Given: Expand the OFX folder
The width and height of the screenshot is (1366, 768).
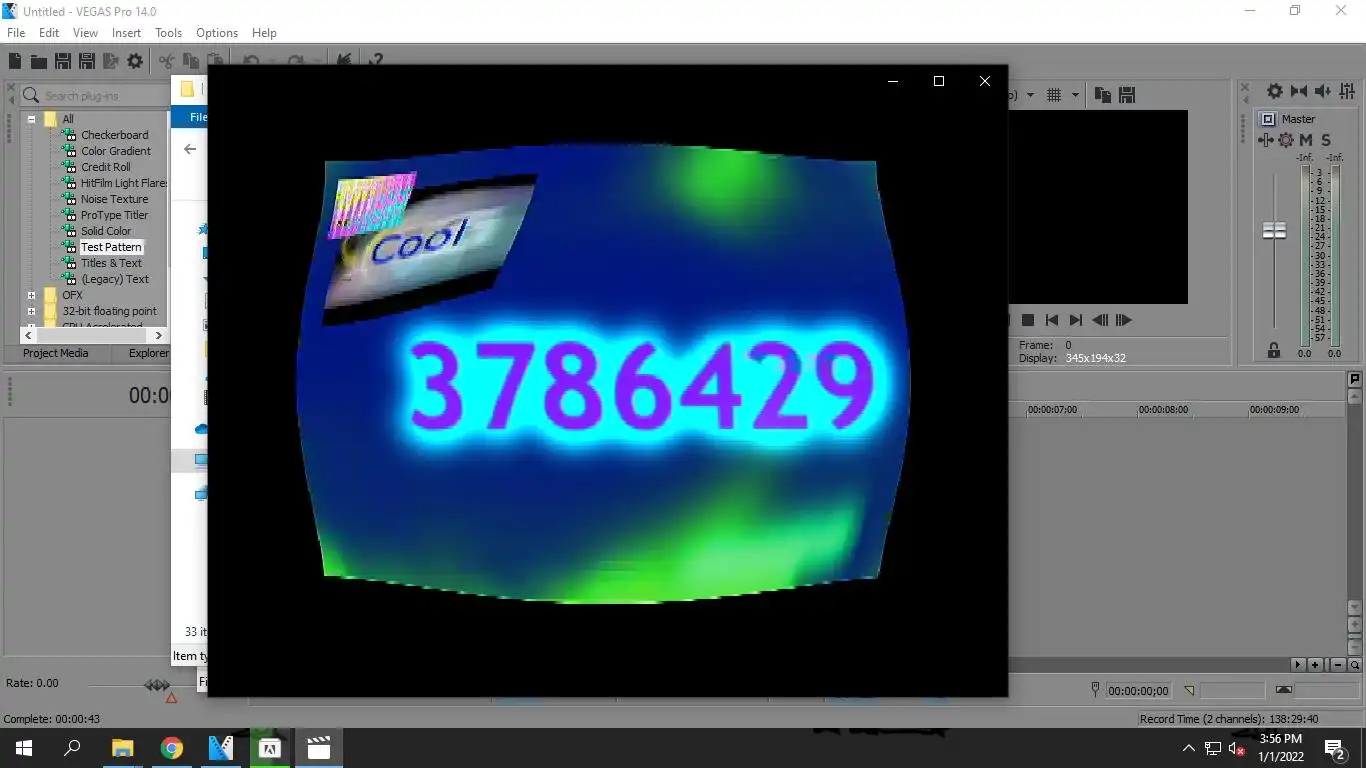Looking at the screenshot, I should [x=31, y=295].
